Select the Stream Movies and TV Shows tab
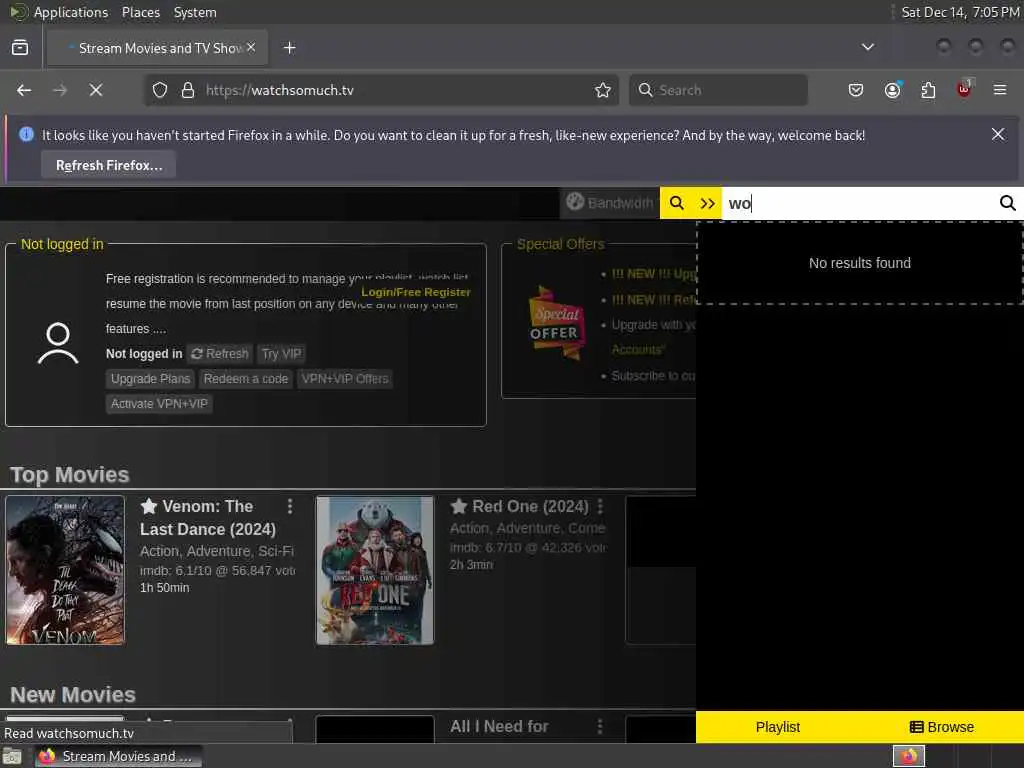1024x768 pixels. pyautogui.click(x=159, y=48)
